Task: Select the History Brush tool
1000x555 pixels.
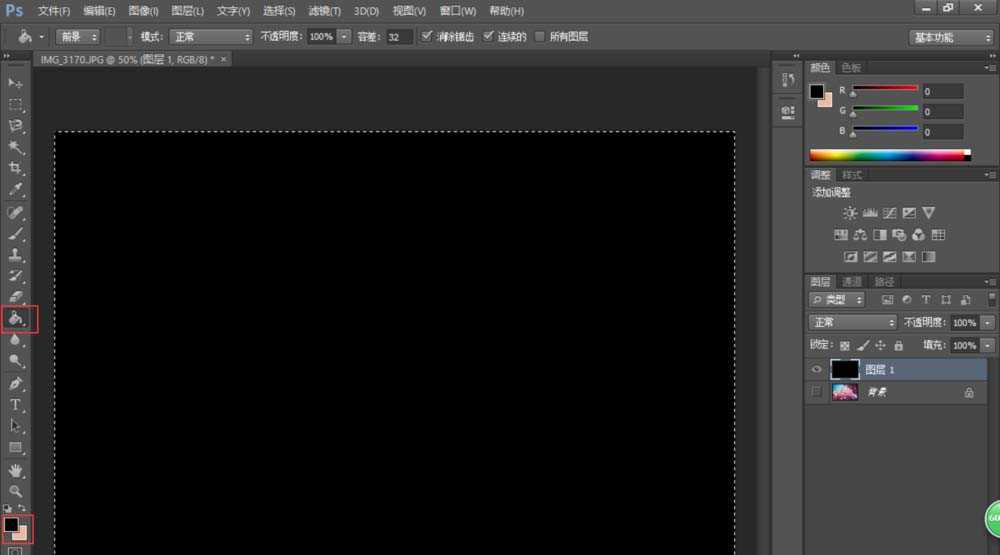Action: tap(15, 276)
